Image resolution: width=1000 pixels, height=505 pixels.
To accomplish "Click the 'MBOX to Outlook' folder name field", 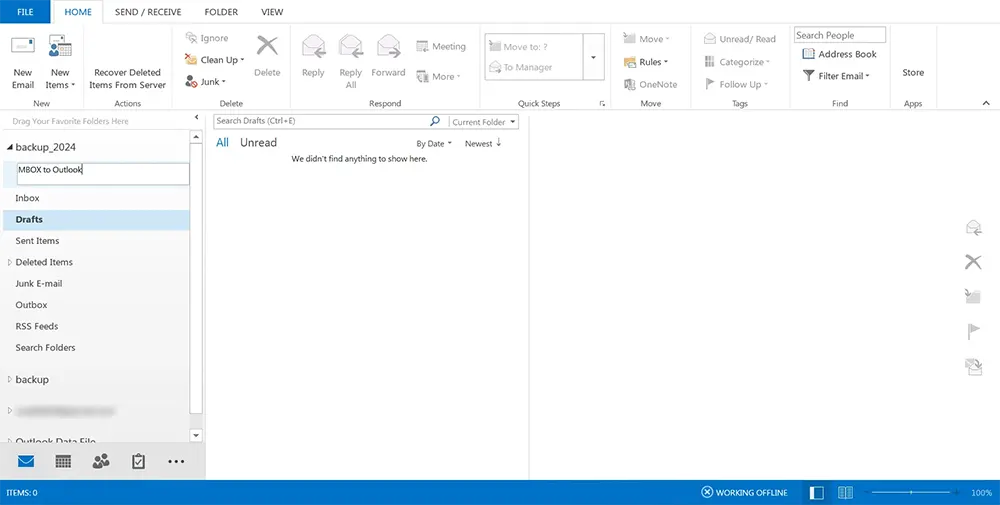I will click(x=103, y=174).
